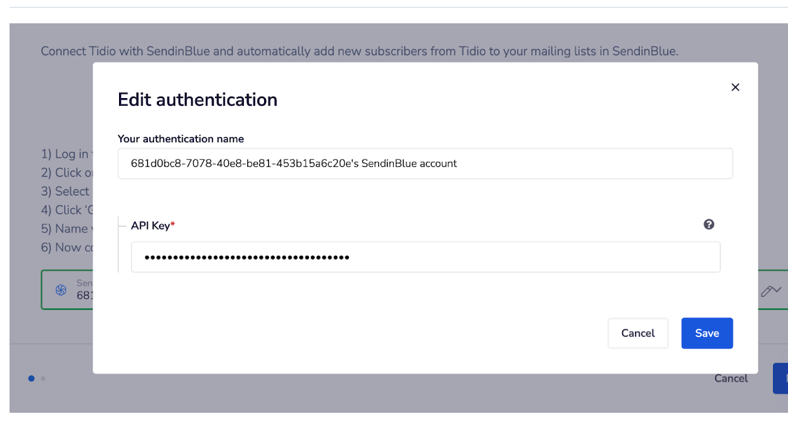Screen dimensions: 788x425
Task: Click step 1 "Log in" instruction text
Action: pos(66,154)
